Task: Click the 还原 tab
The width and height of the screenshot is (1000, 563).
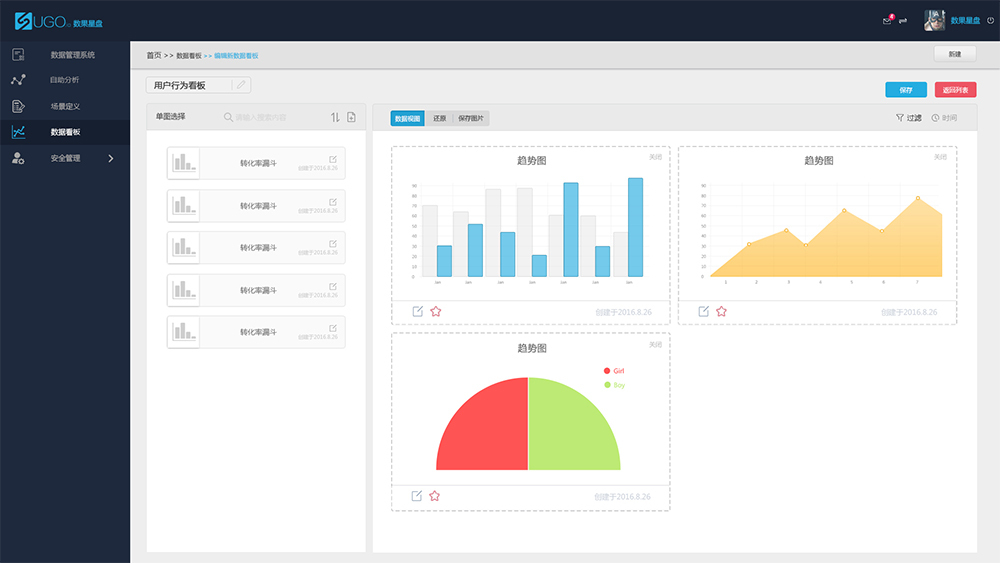Action: (x=439, y=118)
